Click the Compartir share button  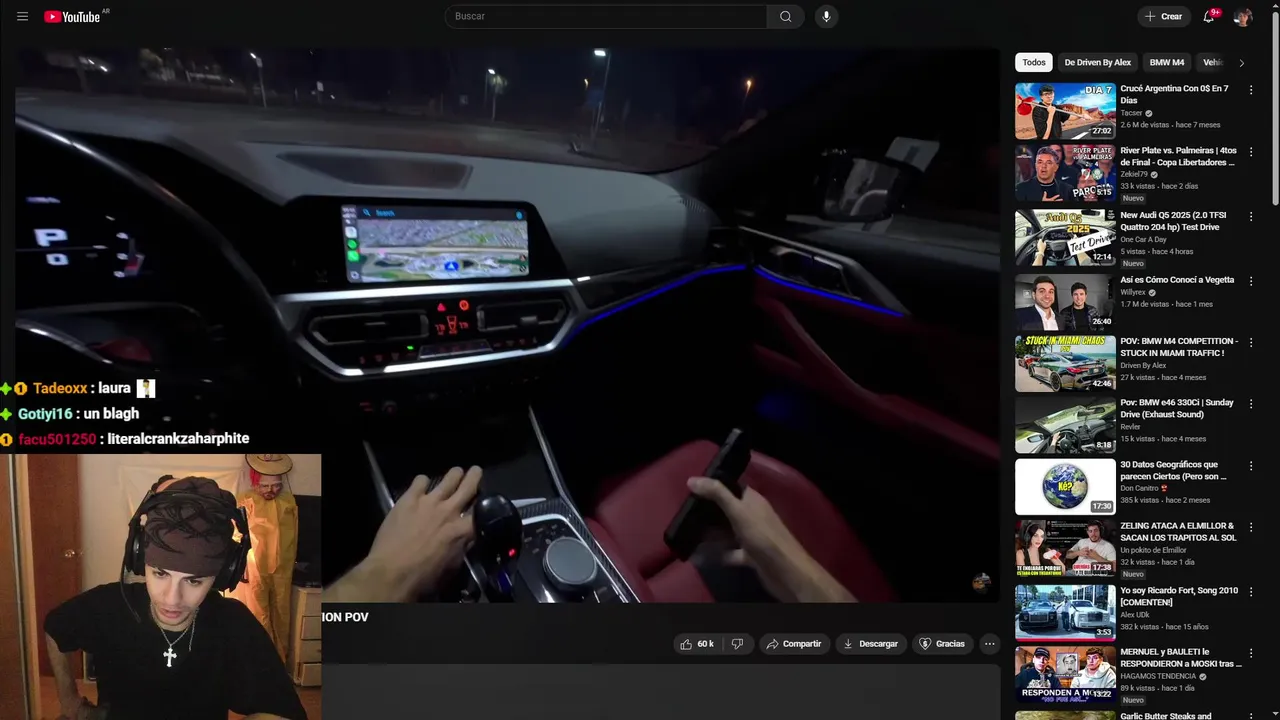tap(794, 644)
